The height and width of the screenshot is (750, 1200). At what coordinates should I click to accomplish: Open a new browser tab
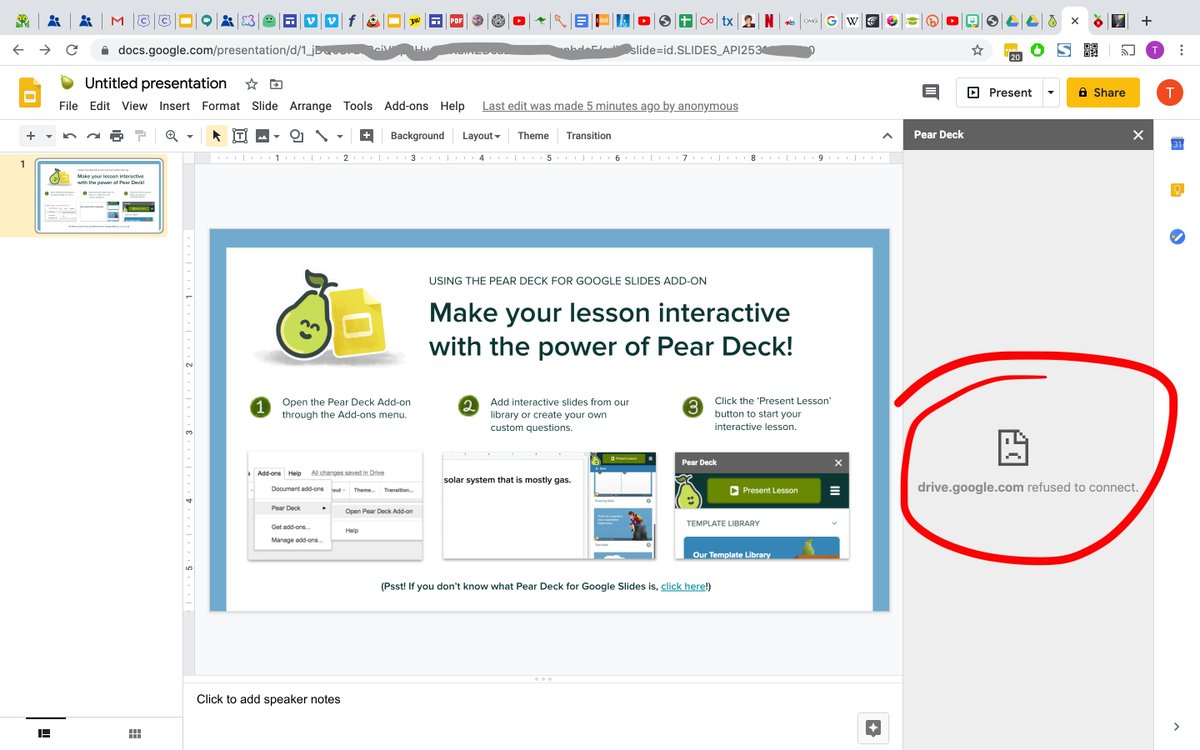pos(1146,20)
